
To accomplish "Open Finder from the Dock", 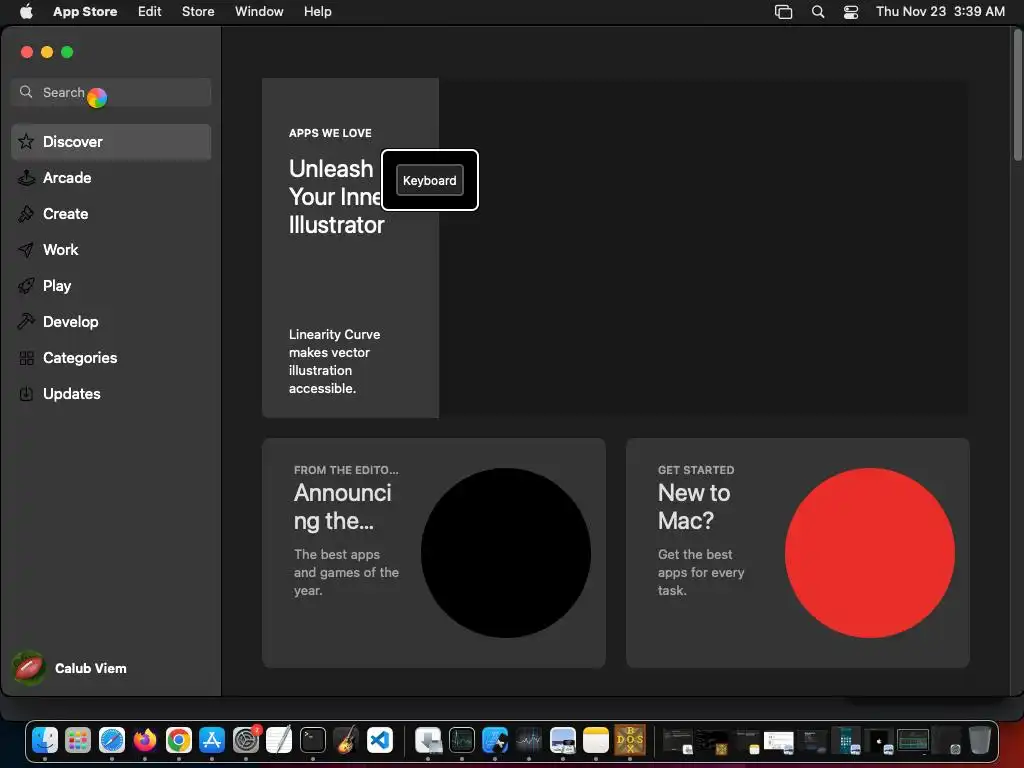I will (x=45, y=740).
